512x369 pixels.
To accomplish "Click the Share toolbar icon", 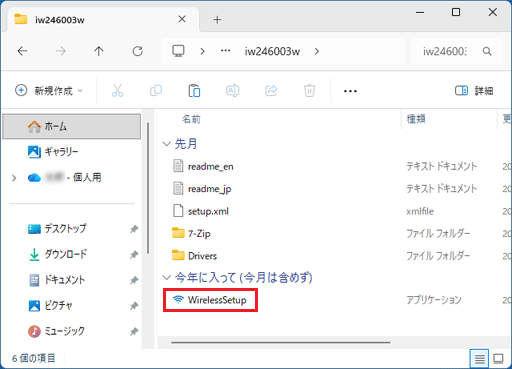I will point(271,90).
